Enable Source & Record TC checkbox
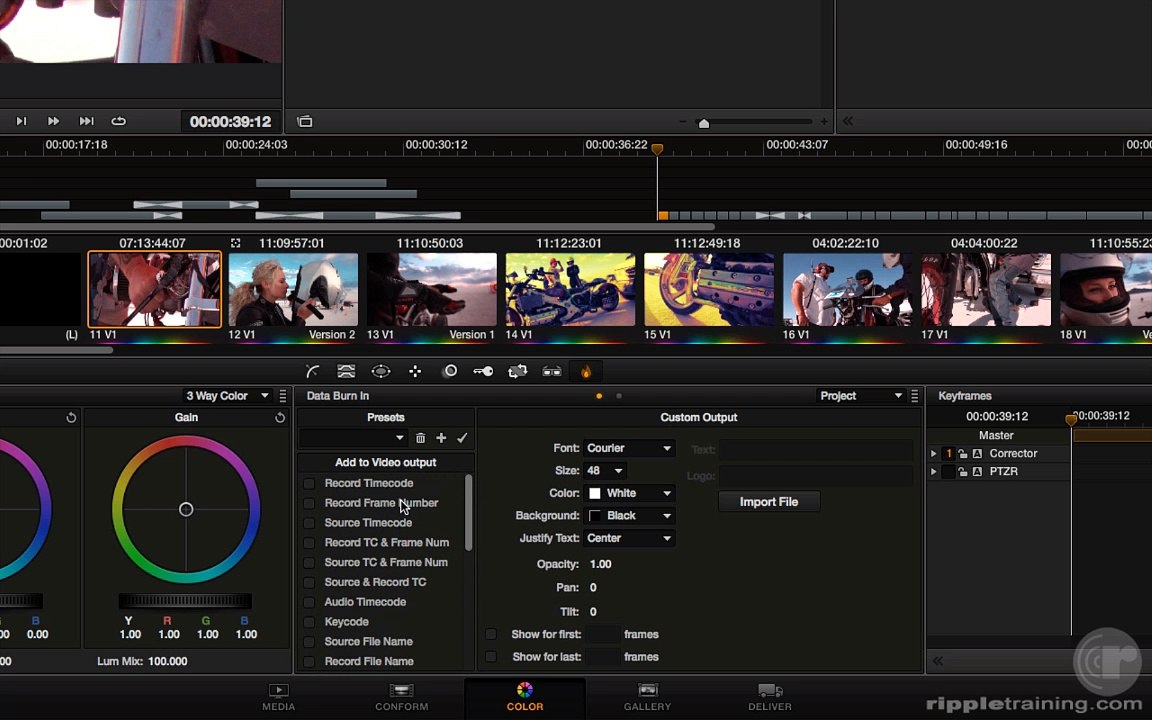Screen dimensions: 1152x720 click(309, 583)
